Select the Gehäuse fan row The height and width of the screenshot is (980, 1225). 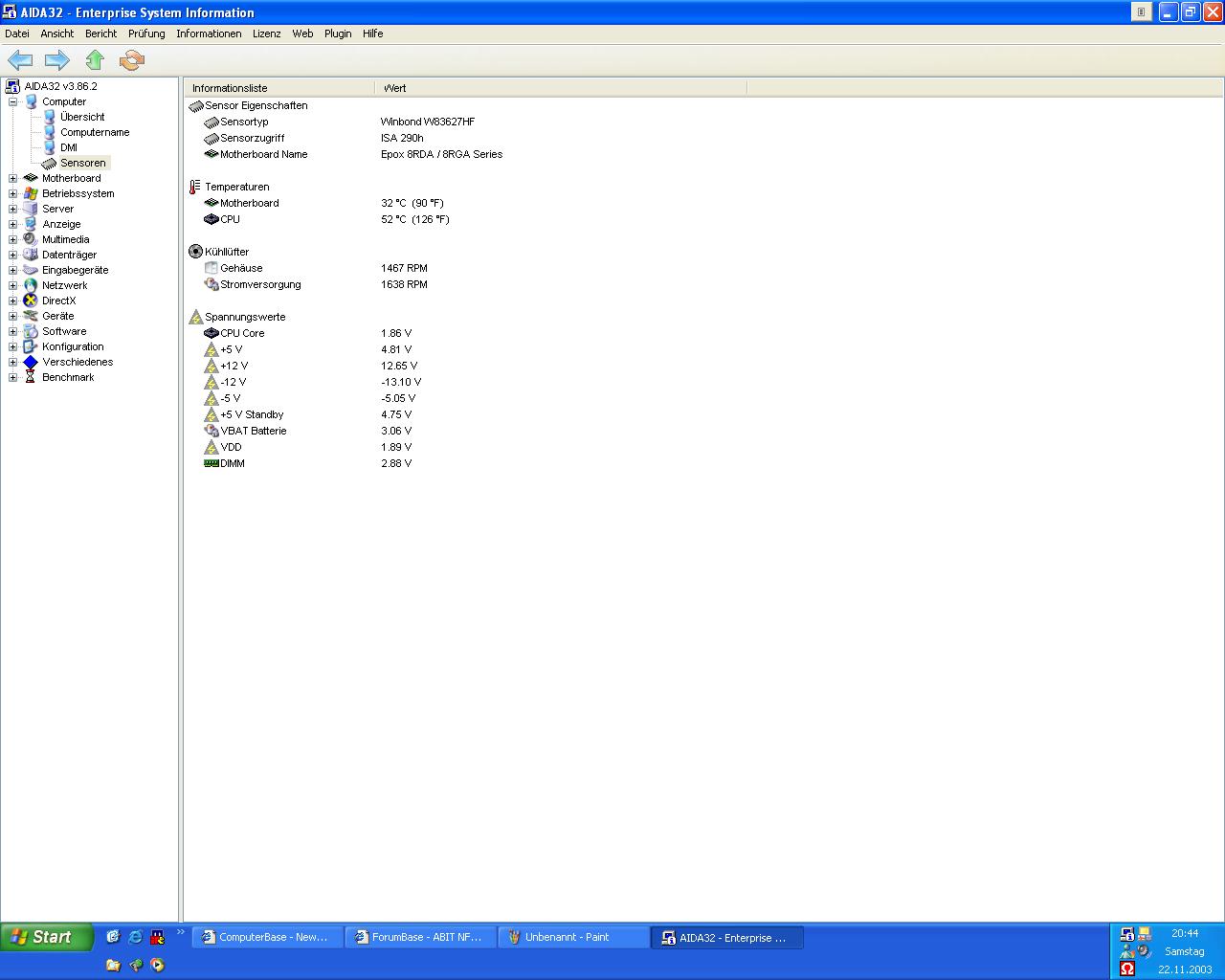coord(241,268)
